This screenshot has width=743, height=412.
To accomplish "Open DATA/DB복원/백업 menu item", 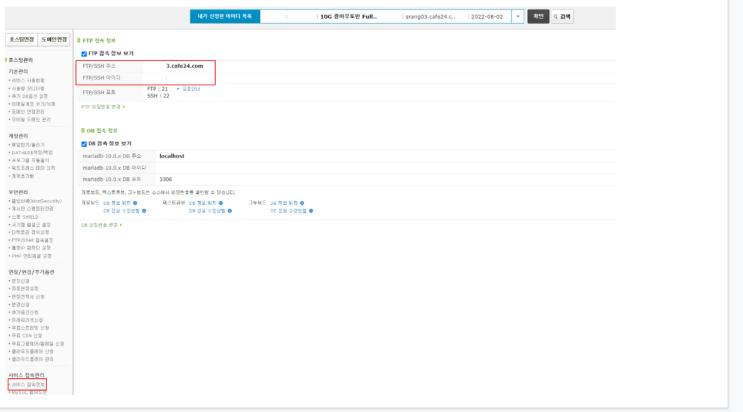I will pyautogui.click(x=32, y=153).
